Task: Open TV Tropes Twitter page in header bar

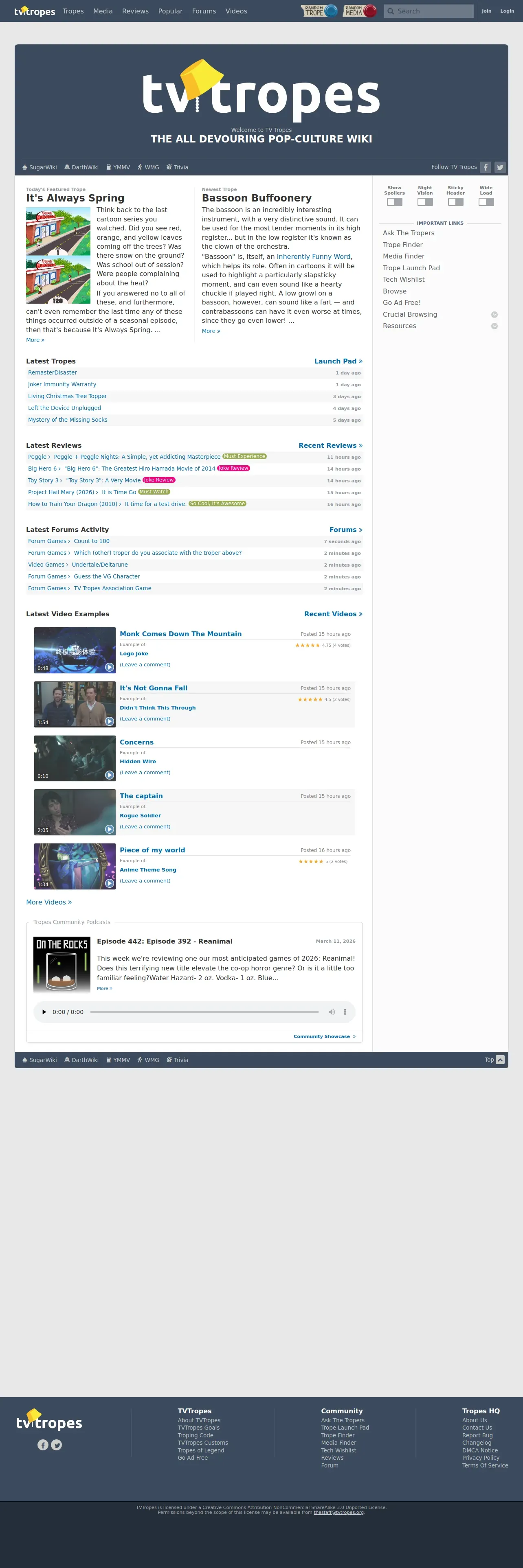Action: 500,167
